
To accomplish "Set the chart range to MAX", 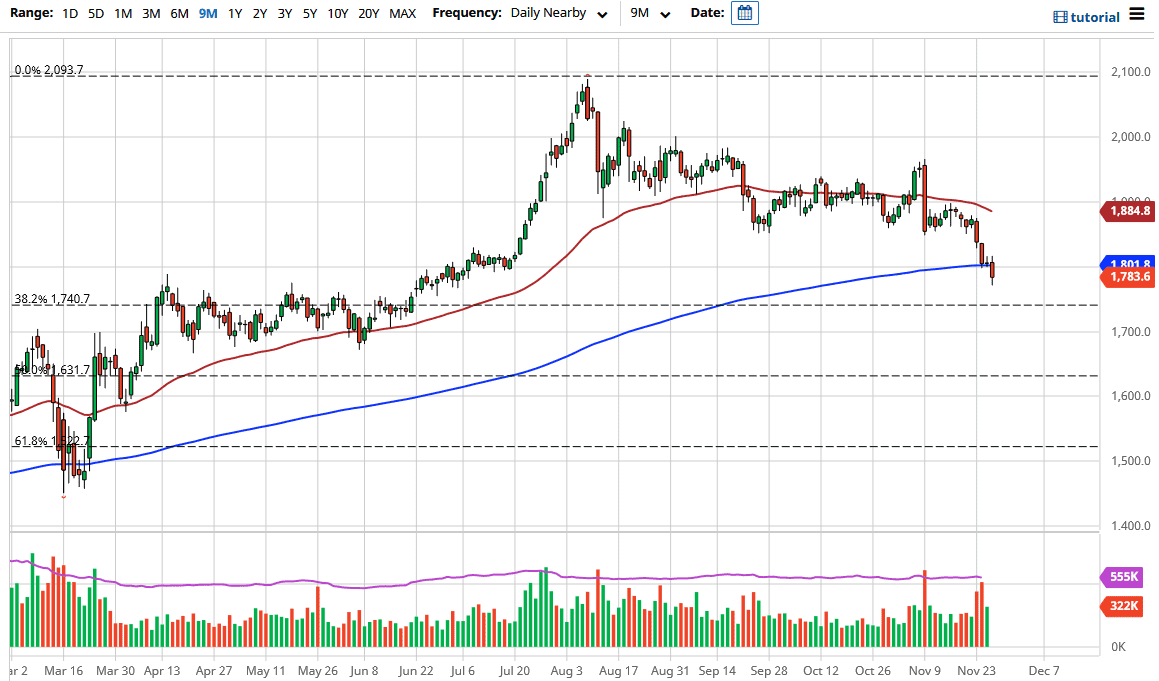I will pyautogui.click(x=403, y=14).
